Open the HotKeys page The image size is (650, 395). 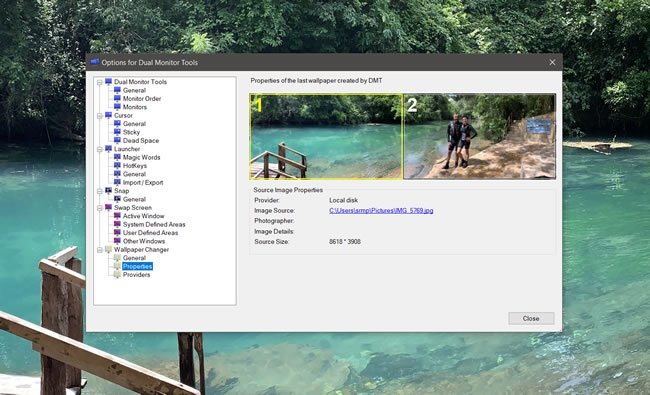click(x=135, y=165)
